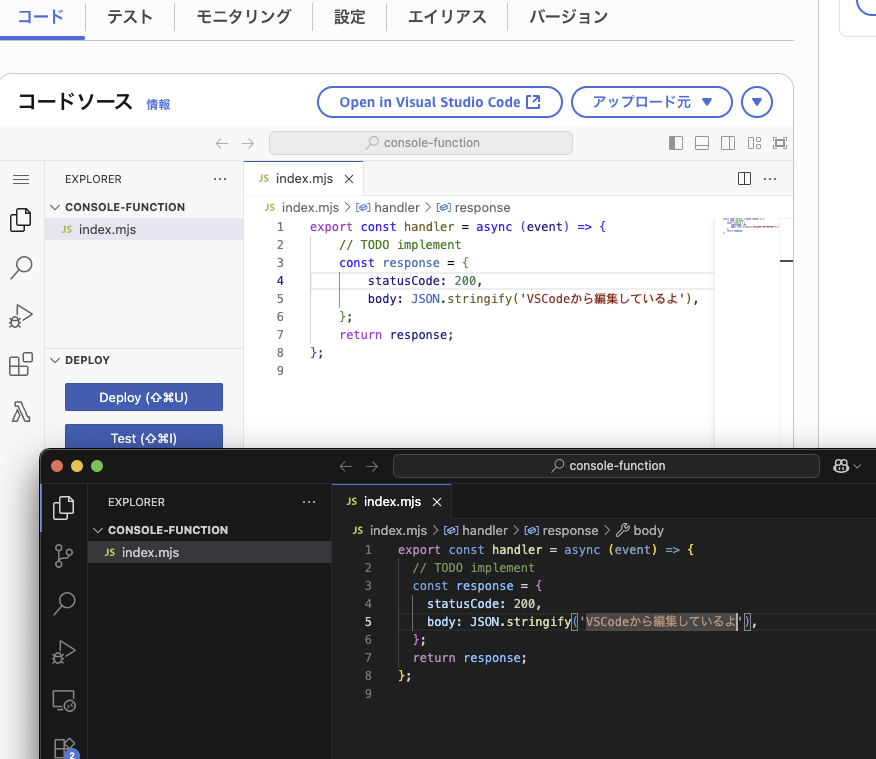Click the Deploy button
Viewport: 876px width, 759px height.
coord(143,397)
